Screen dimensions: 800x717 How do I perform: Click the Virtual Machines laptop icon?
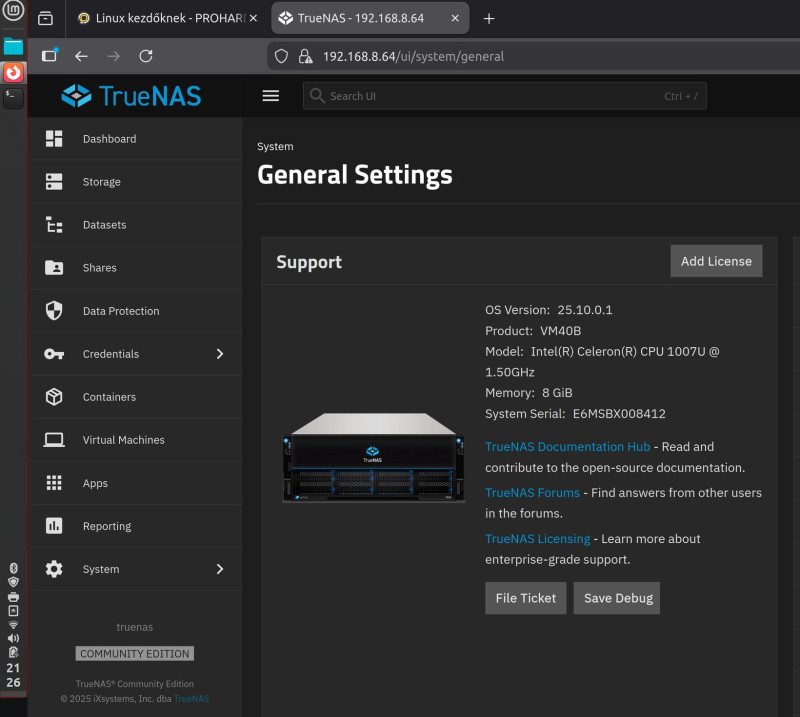(x=54, y=440)
